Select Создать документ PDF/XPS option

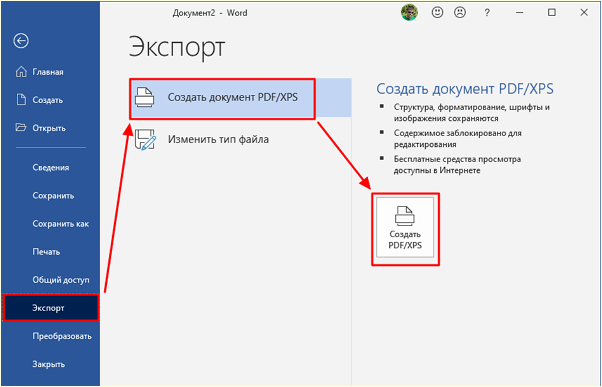click(240, 98)
